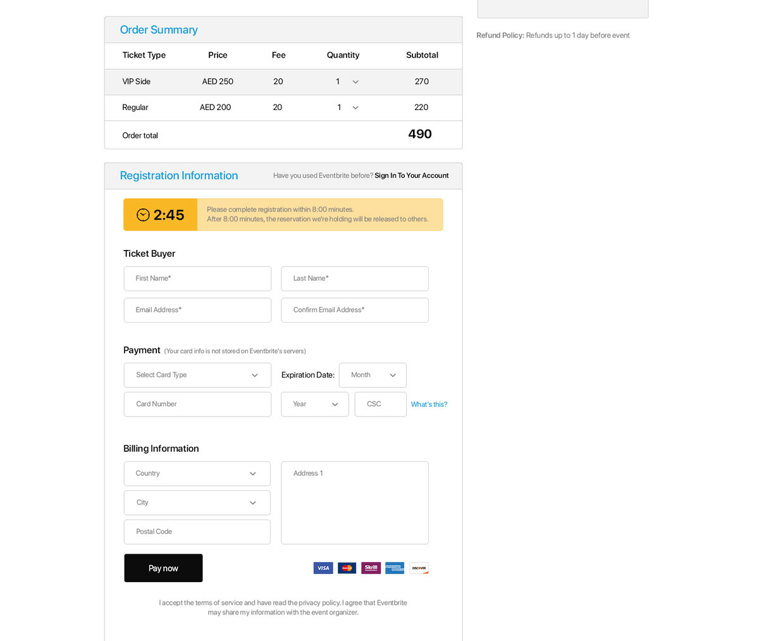
Task: Open Select Card Type dropdown
Action: click(197, 375)
